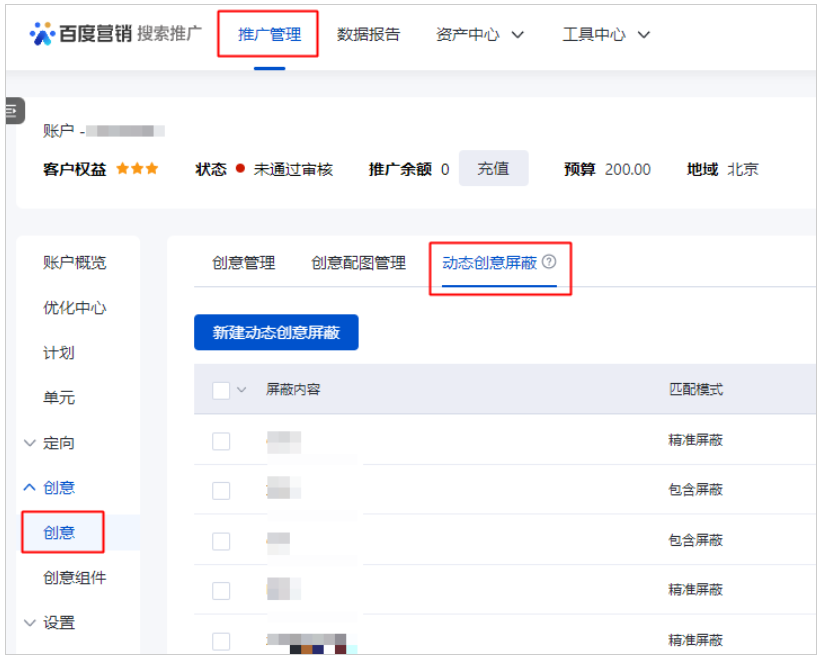Viewport: 826px width, 664px height.
Task: Collapse the 定向 section in the sidebar
Action: pos(31,442)
